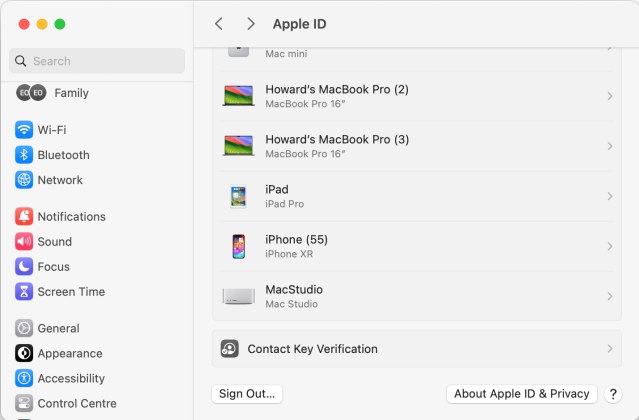Click the Sign Out button

(248, 394)
